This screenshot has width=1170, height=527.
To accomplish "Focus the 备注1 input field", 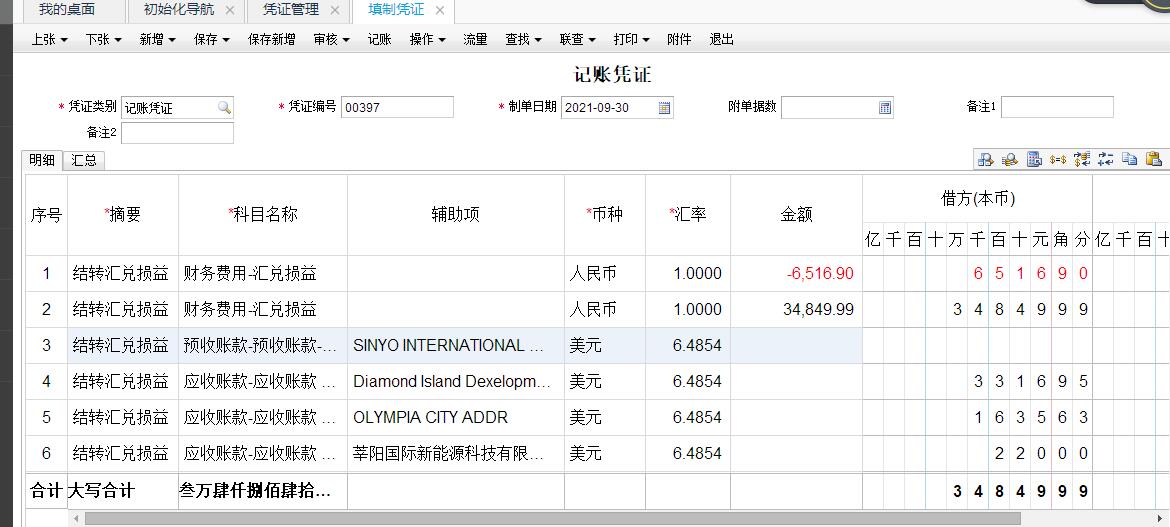I will pyautogui.click(x=1057, y=107).
